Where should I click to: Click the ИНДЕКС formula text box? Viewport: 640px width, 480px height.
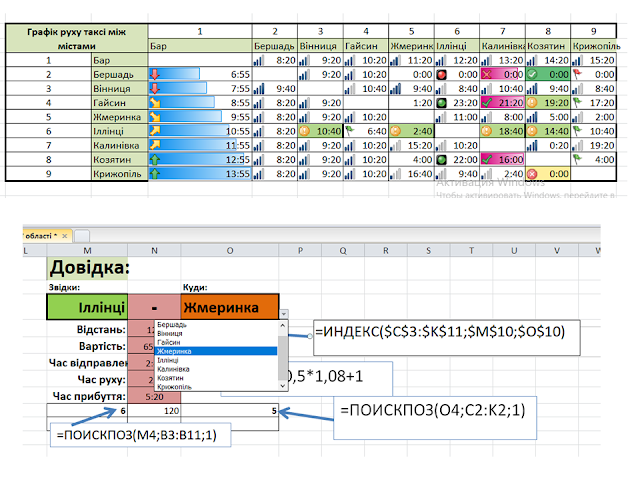pyautogui.click(x=447, y=338)
